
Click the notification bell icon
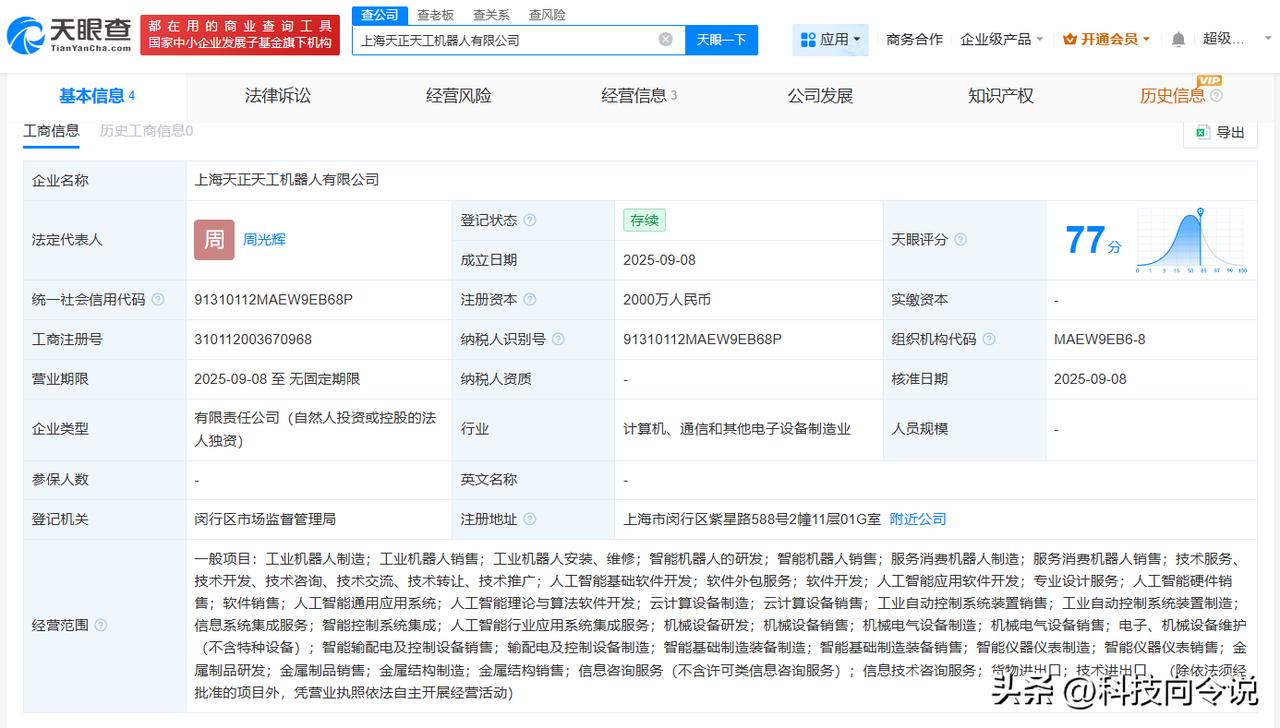(1178, 39)
